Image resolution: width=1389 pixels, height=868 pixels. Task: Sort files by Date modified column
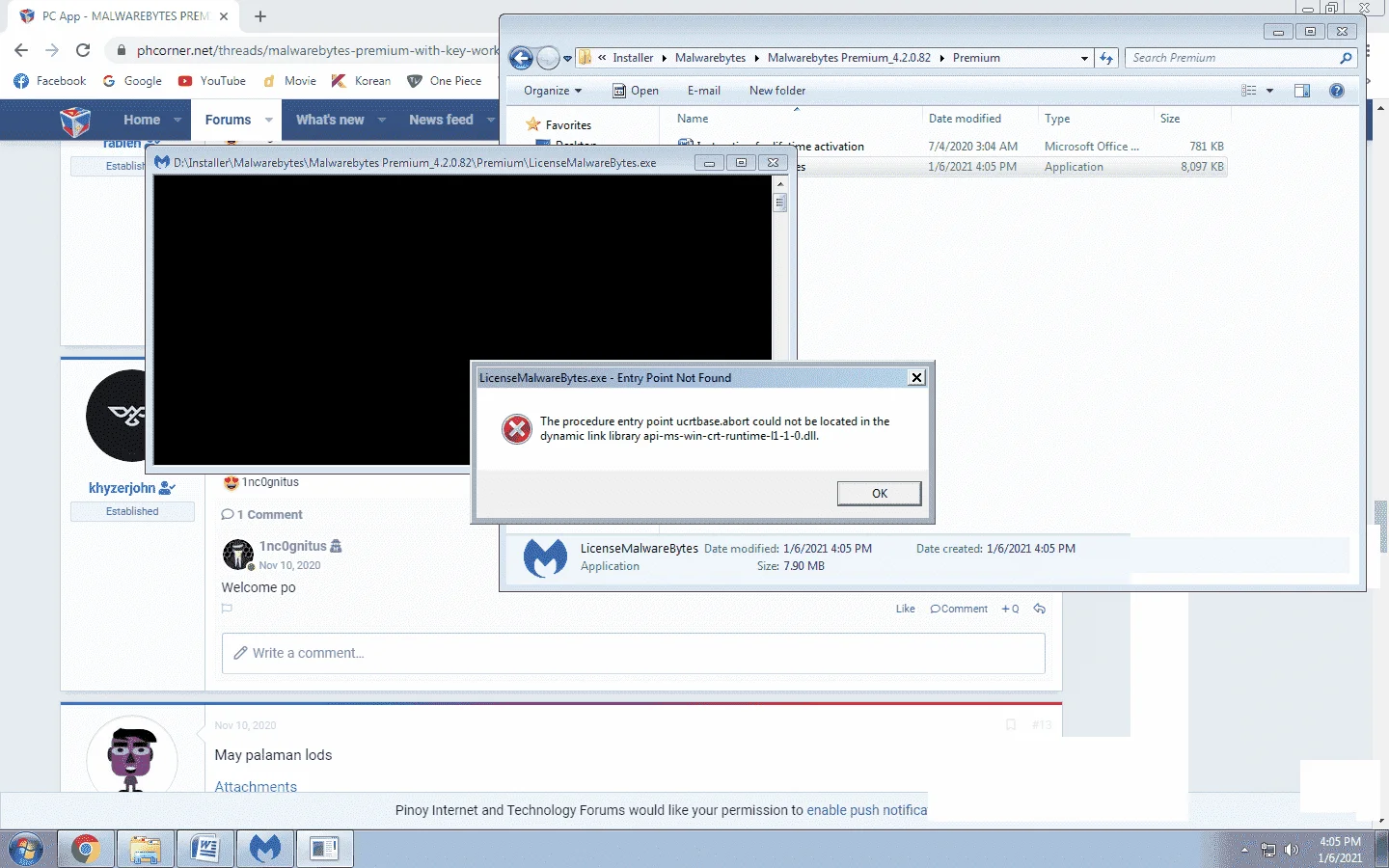965,119
